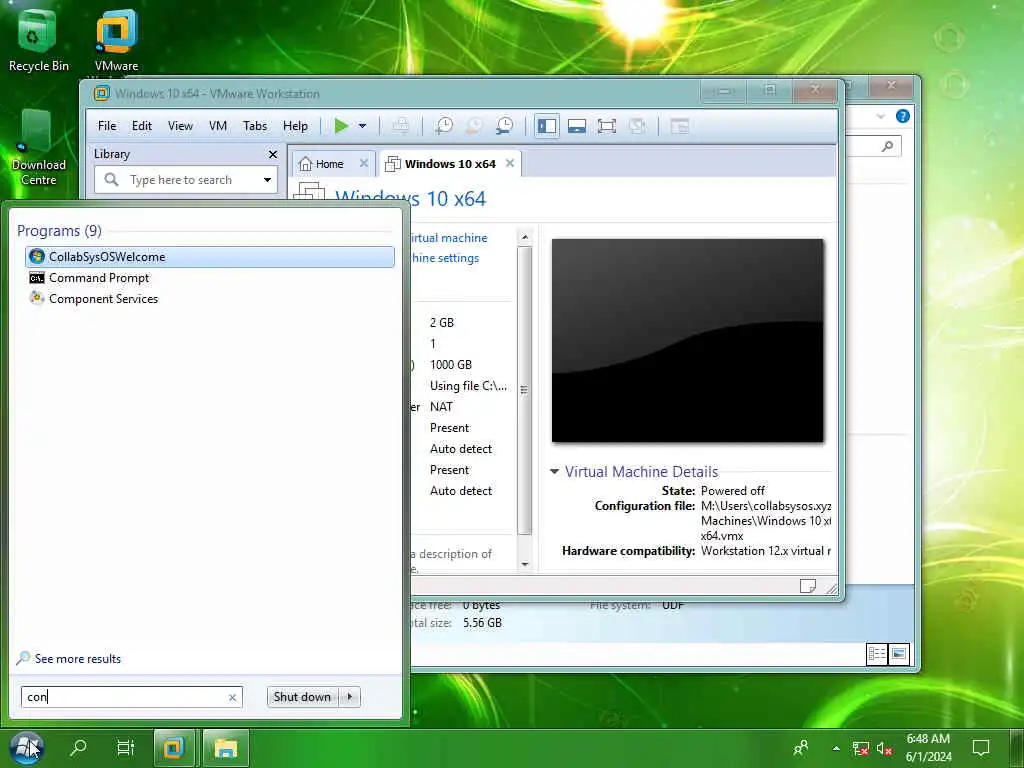1024x768 pixels.
Task: Close the Home tab
Action: [364, 163]
